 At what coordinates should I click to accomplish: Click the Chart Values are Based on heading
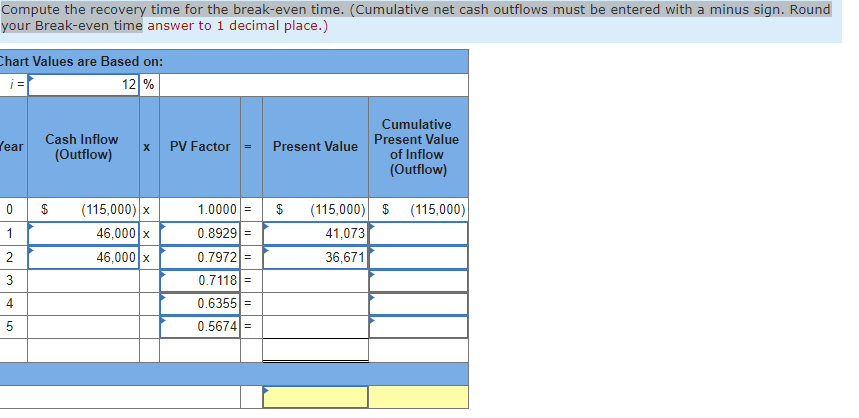(81, 62)
